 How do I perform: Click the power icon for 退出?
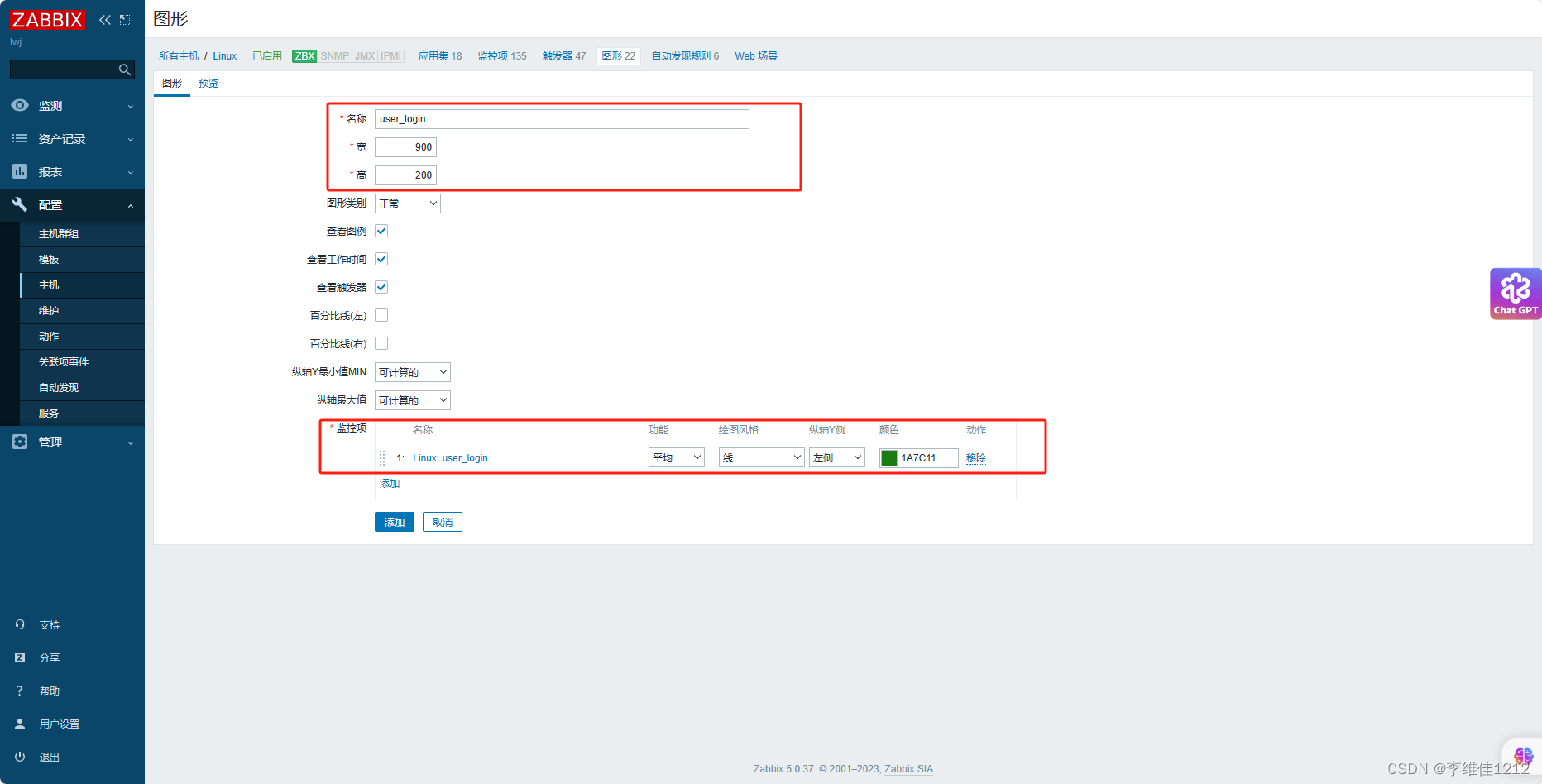point(20,757)
